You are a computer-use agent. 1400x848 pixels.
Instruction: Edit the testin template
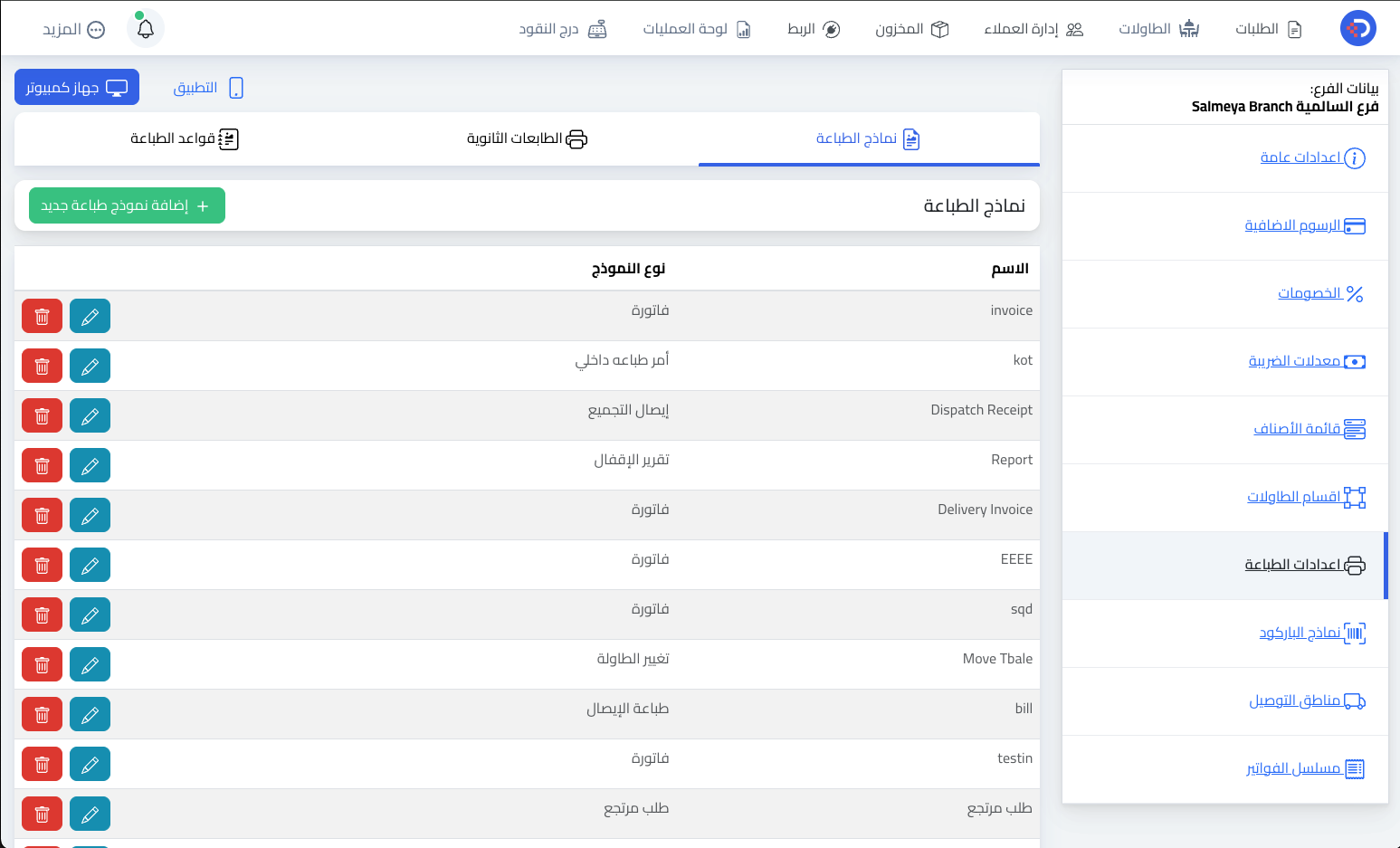coord(90,764)
